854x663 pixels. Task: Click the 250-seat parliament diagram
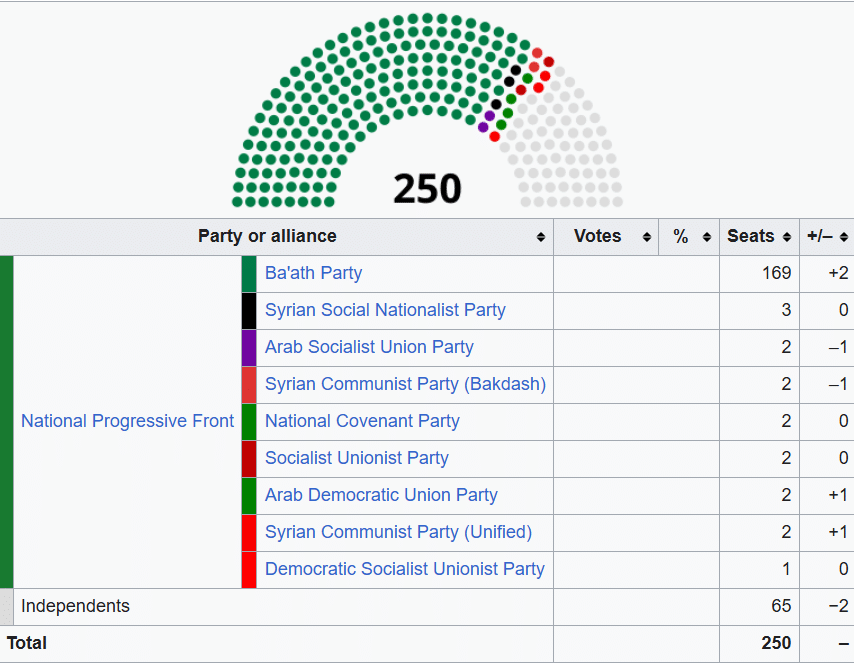click(427, 110)
